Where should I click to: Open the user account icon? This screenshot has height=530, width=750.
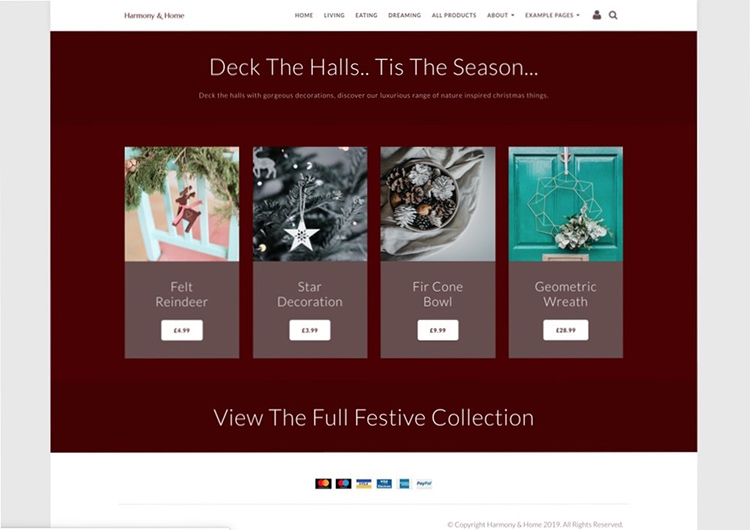click(596, 15)
